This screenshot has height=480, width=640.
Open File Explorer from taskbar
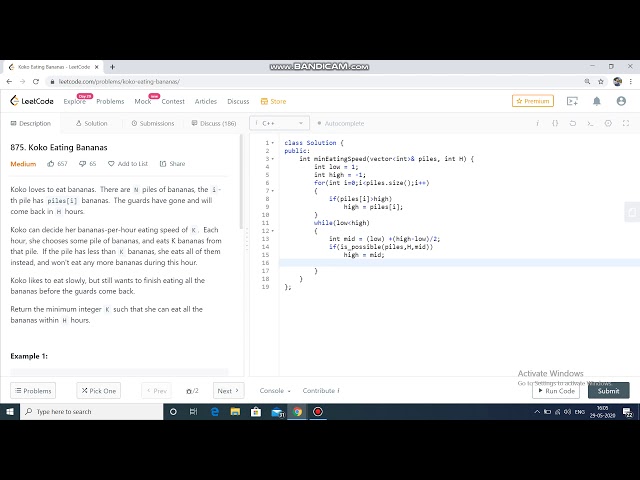(235, 411)
